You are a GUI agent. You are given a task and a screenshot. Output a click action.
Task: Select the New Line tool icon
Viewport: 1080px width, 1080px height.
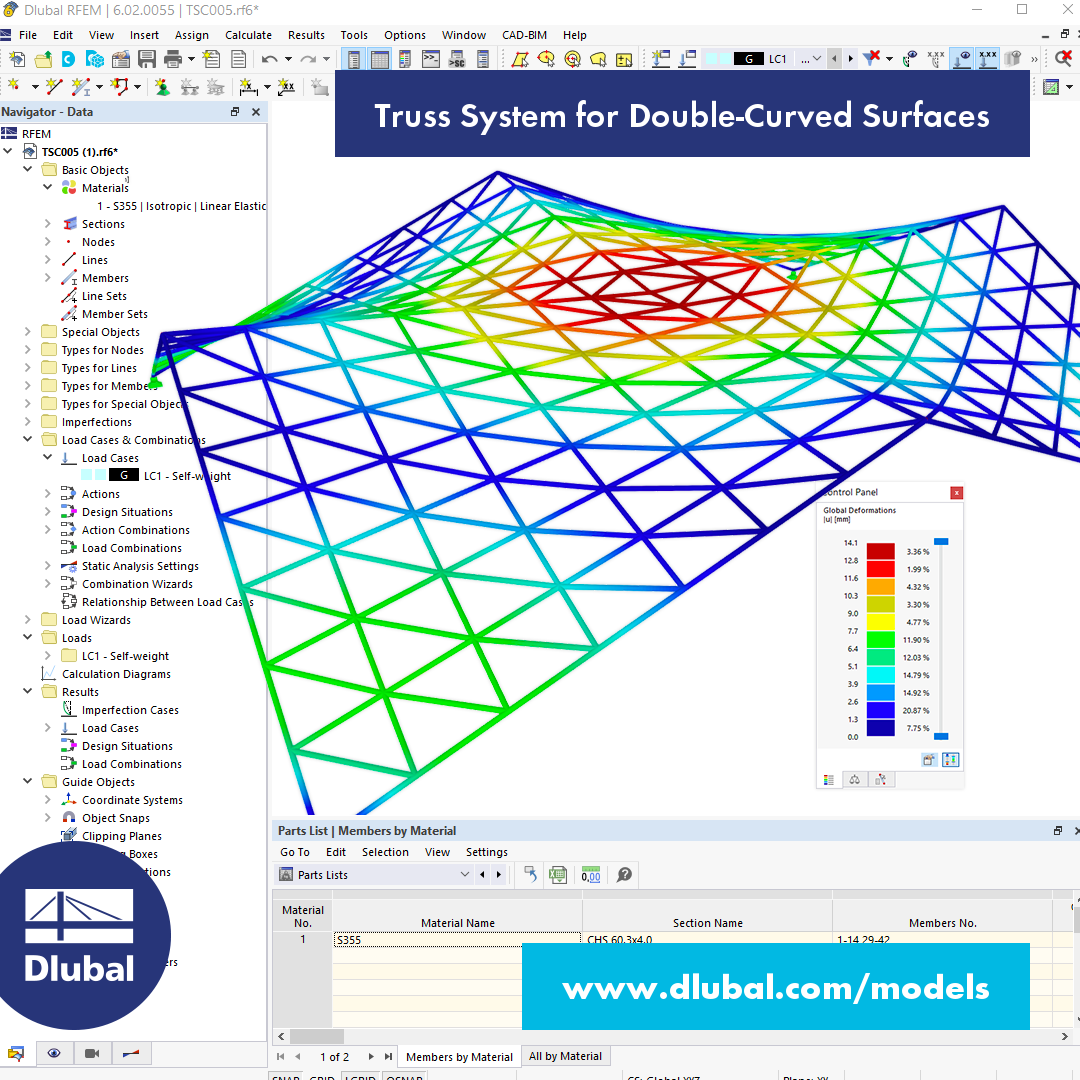[x=52, y=86]
